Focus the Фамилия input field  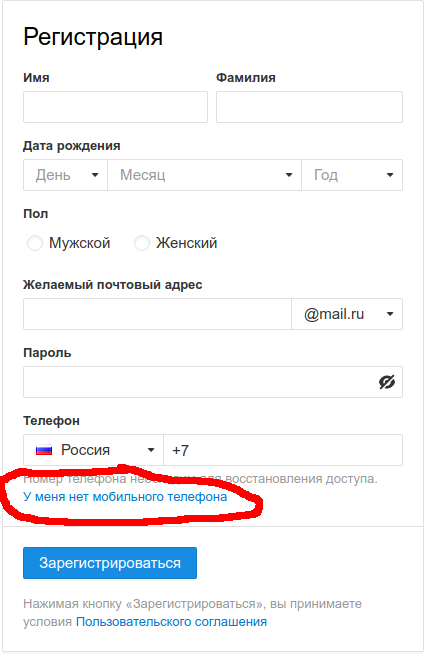click(309, 107)
